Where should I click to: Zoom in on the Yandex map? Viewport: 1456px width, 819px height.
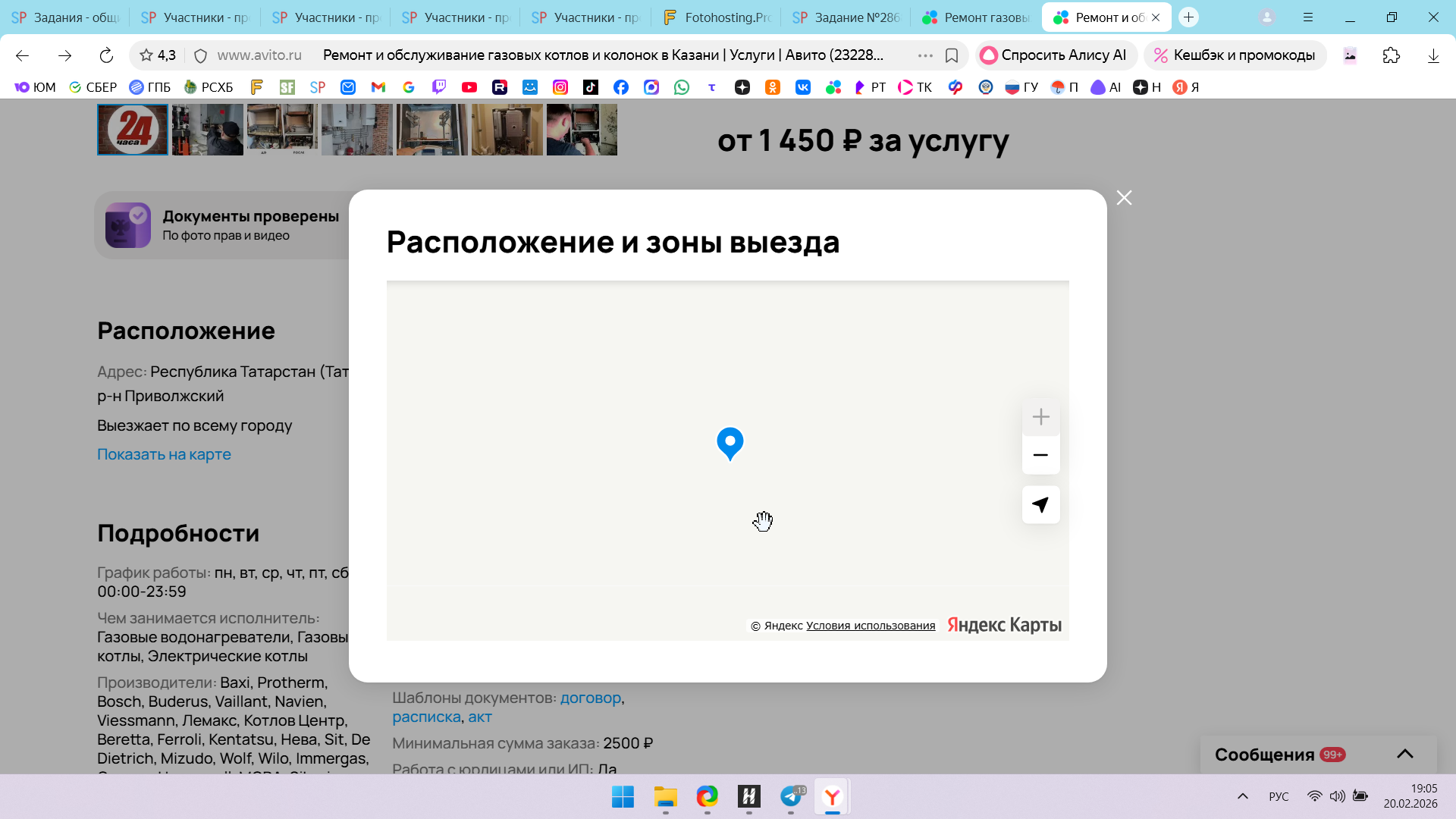[x=1040, y=417]
